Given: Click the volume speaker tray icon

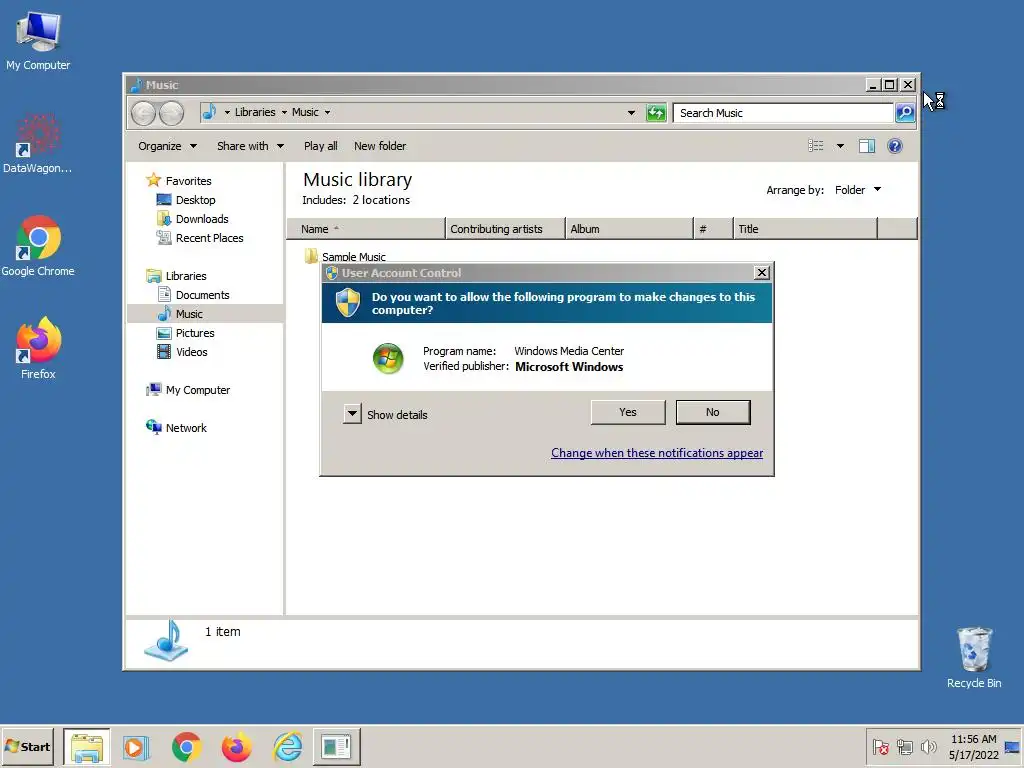Looking at the screenshot, I should 928,747.
